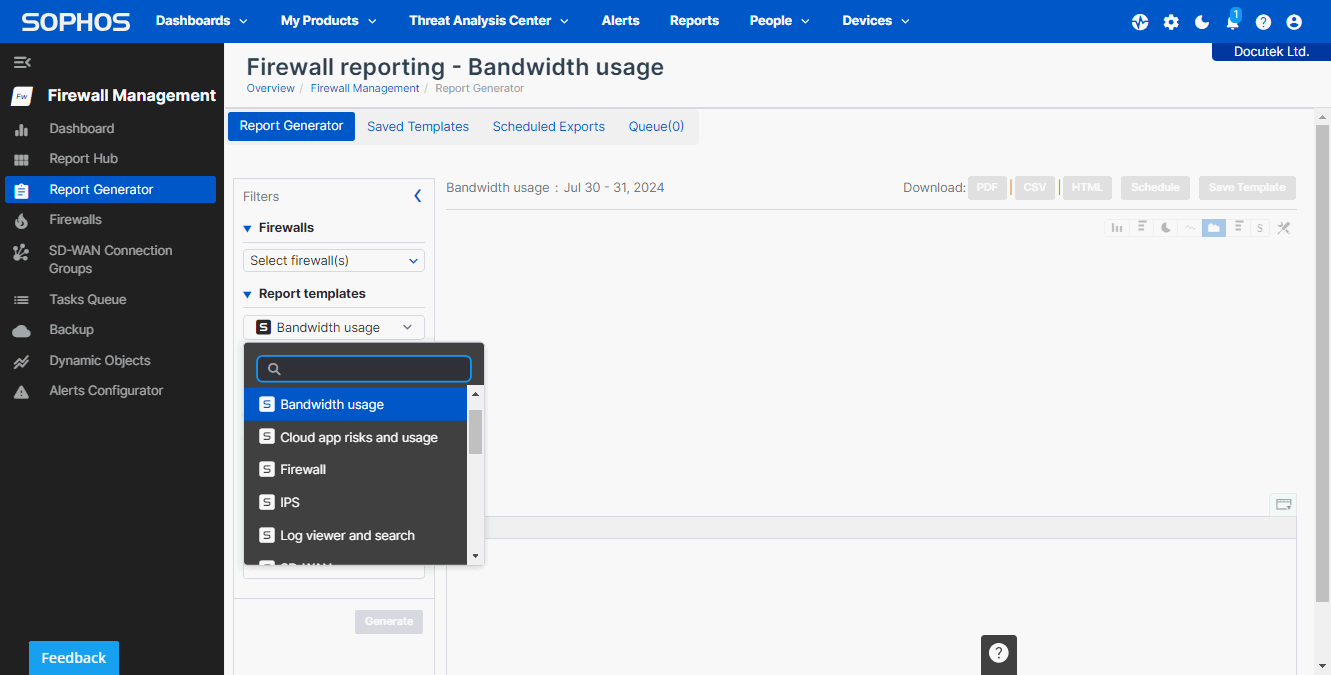This screenshot has height=675, width=1331.
Task: Click the health pulse icon in header
Action: coord(1140,22)
